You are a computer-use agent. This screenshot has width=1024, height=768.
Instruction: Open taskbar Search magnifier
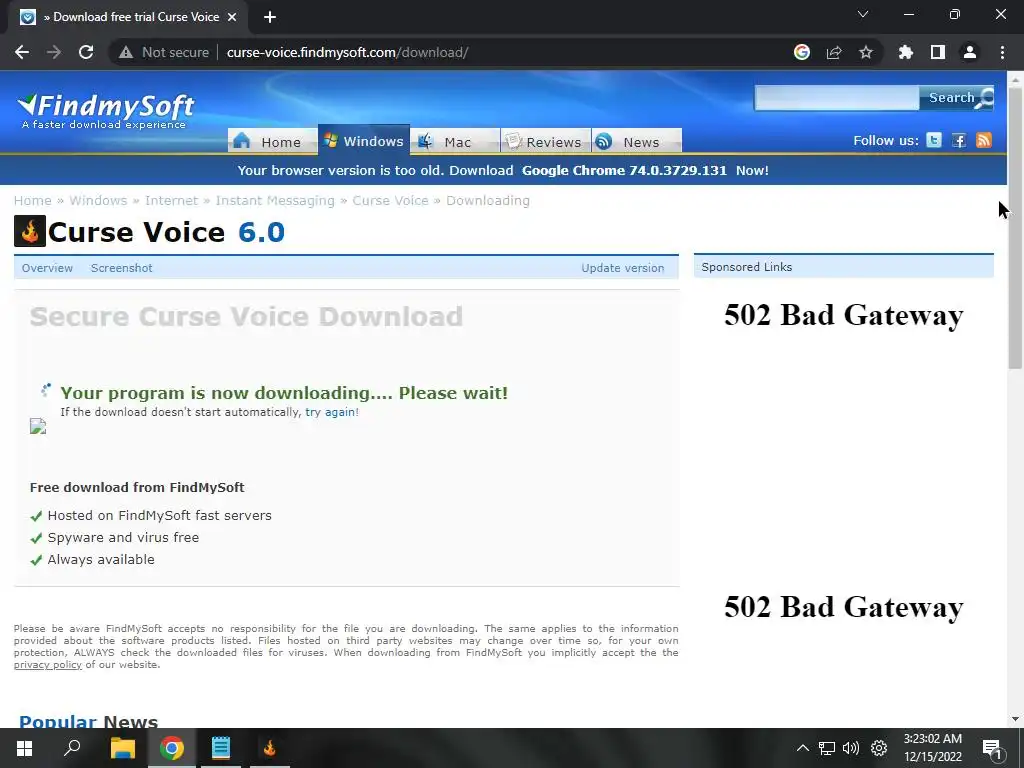(72, 748)
